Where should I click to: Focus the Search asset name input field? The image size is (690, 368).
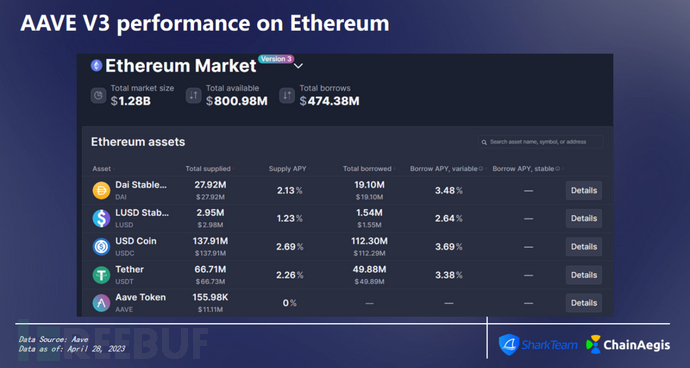tap(540, 142)
